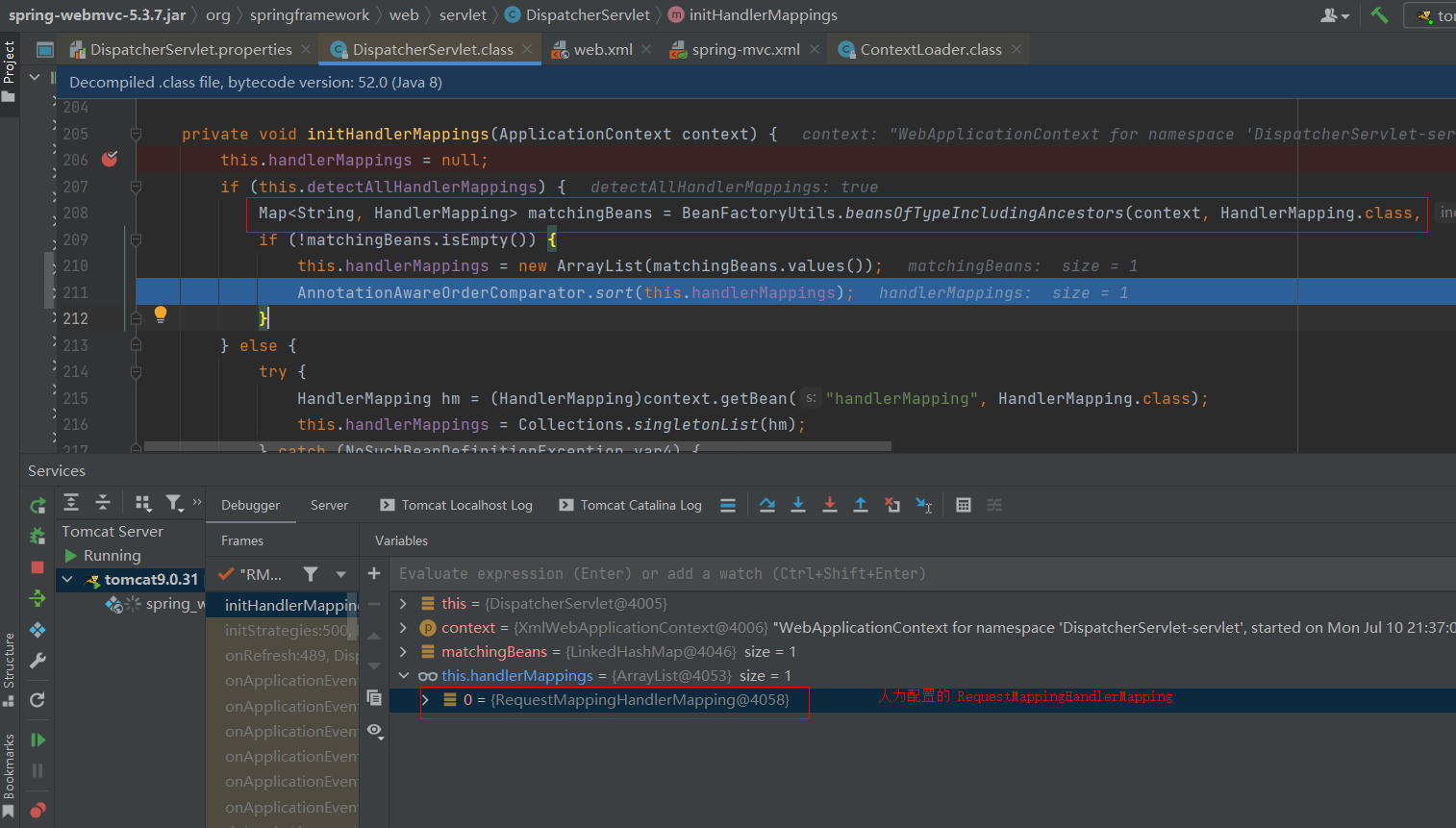Click the Deploy All green arrow icon
This screenshot has height=828, width=1456.
pos(38,598)
